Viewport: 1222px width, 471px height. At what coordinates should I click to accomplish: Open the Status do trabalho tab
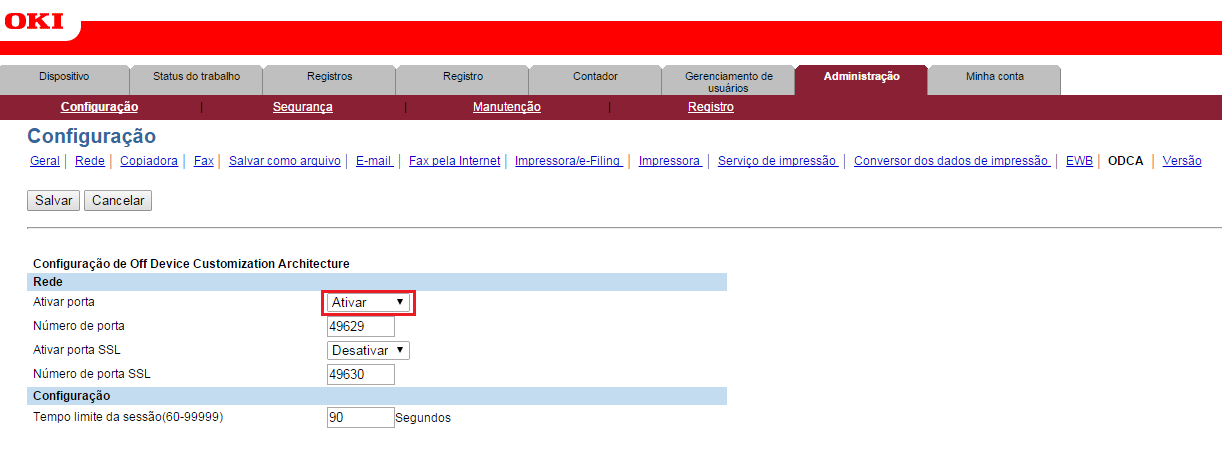point(196,77)
